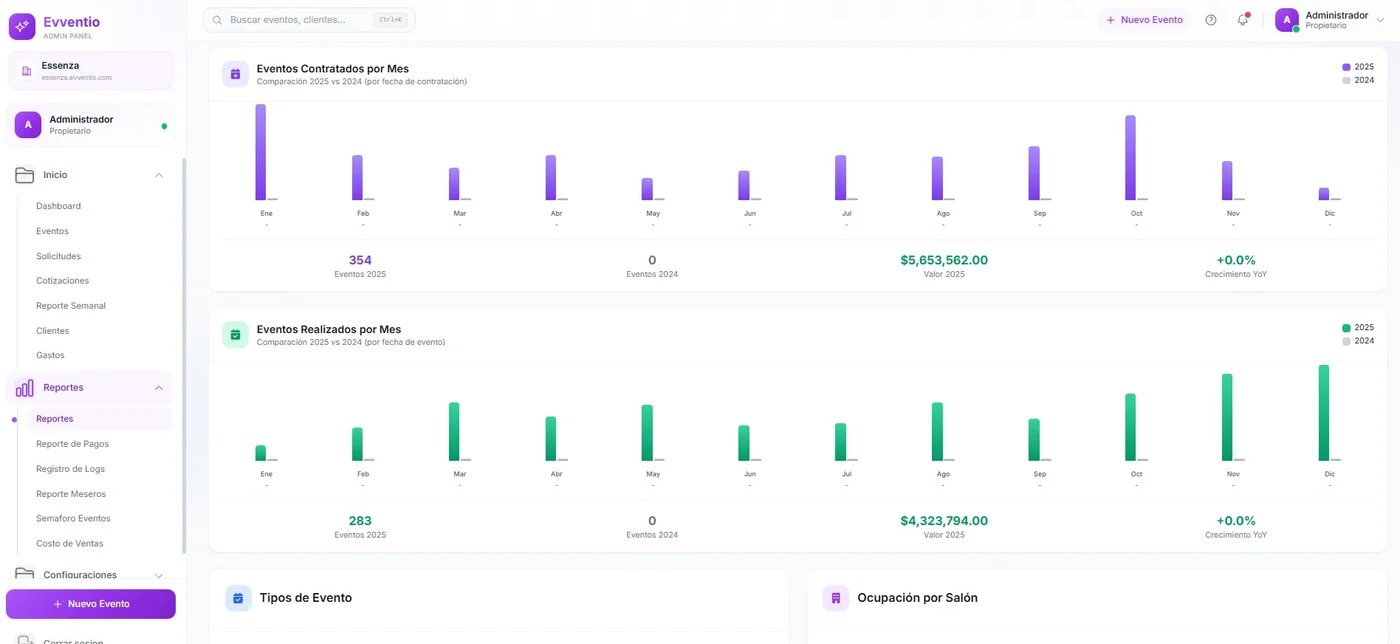Click the Eventos Realizados green calendar icon
This screenshot has height=644, width=1400.
click(235, 335)
